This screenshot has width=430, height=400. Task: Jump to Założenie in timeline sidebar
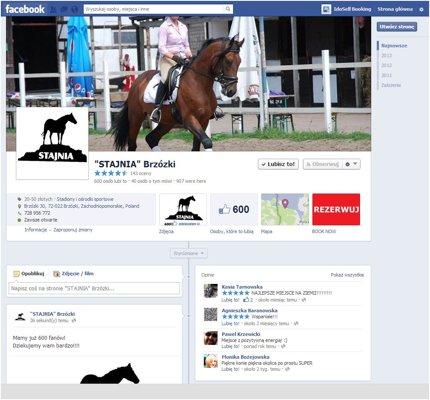coord(391,85)
